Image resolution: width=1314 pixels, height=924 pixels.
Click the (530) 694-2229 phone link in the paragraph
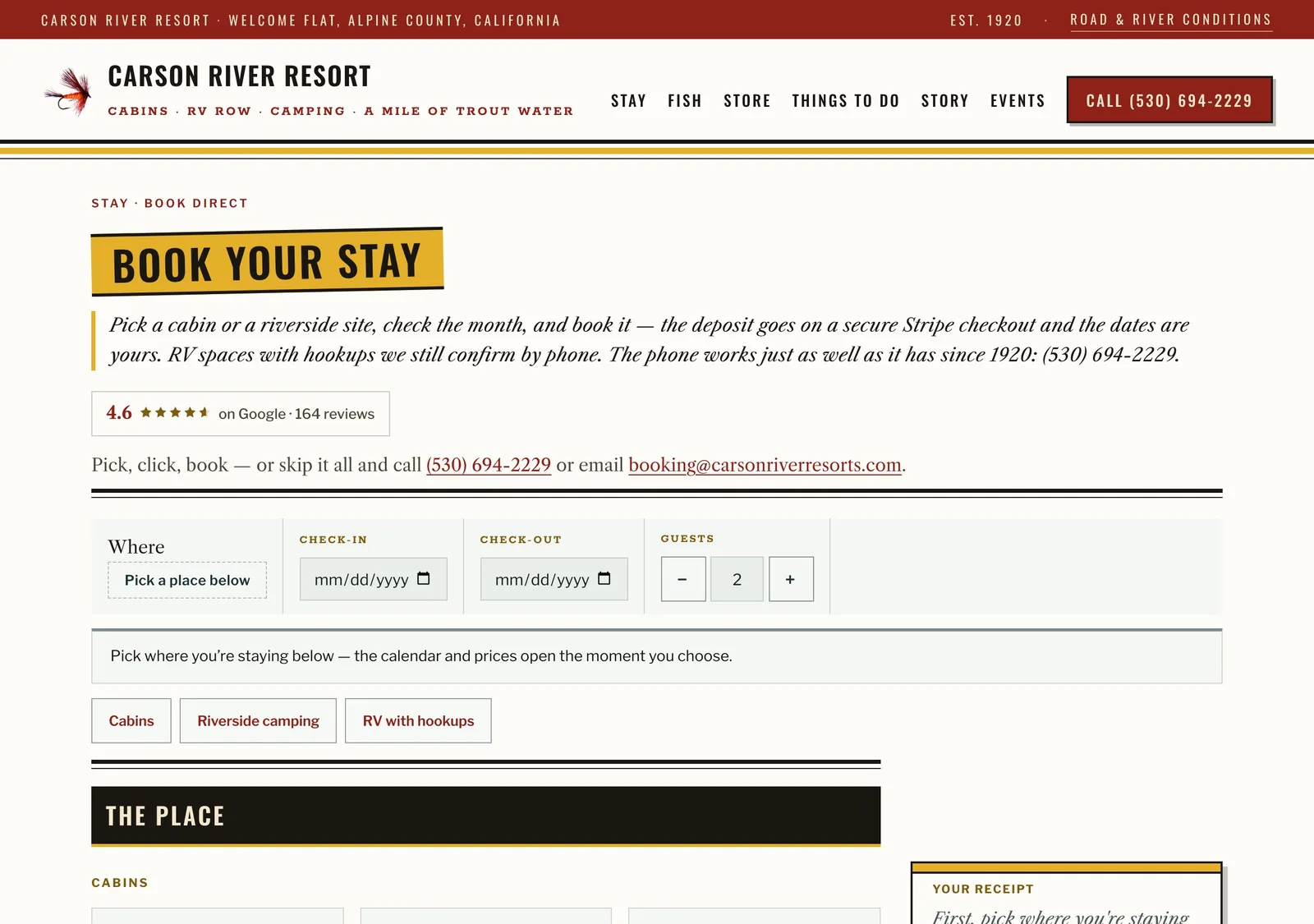(489, 465)
